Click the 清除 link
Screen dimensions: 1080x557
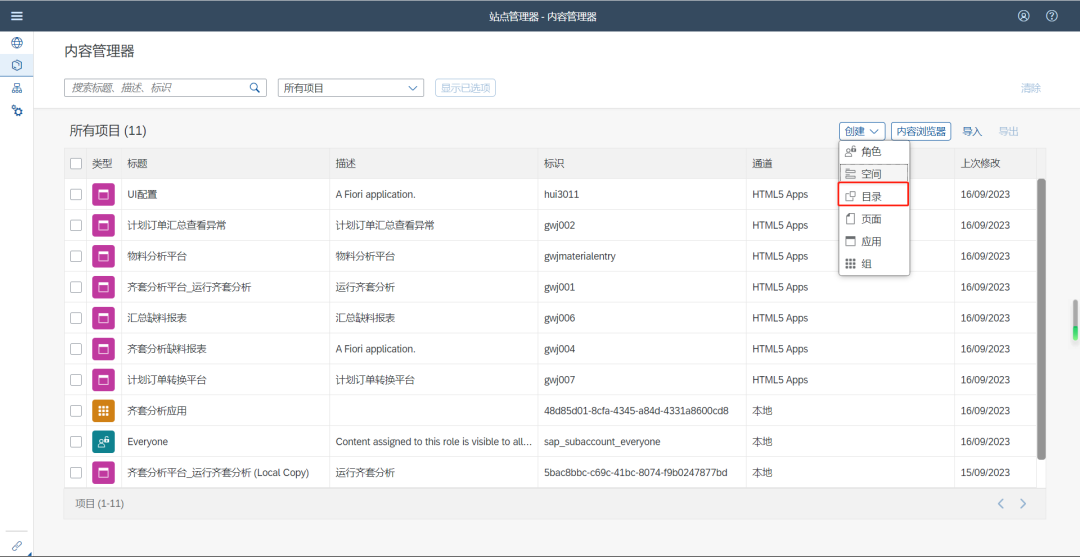pyautogui.click(x=1031, y=87)
